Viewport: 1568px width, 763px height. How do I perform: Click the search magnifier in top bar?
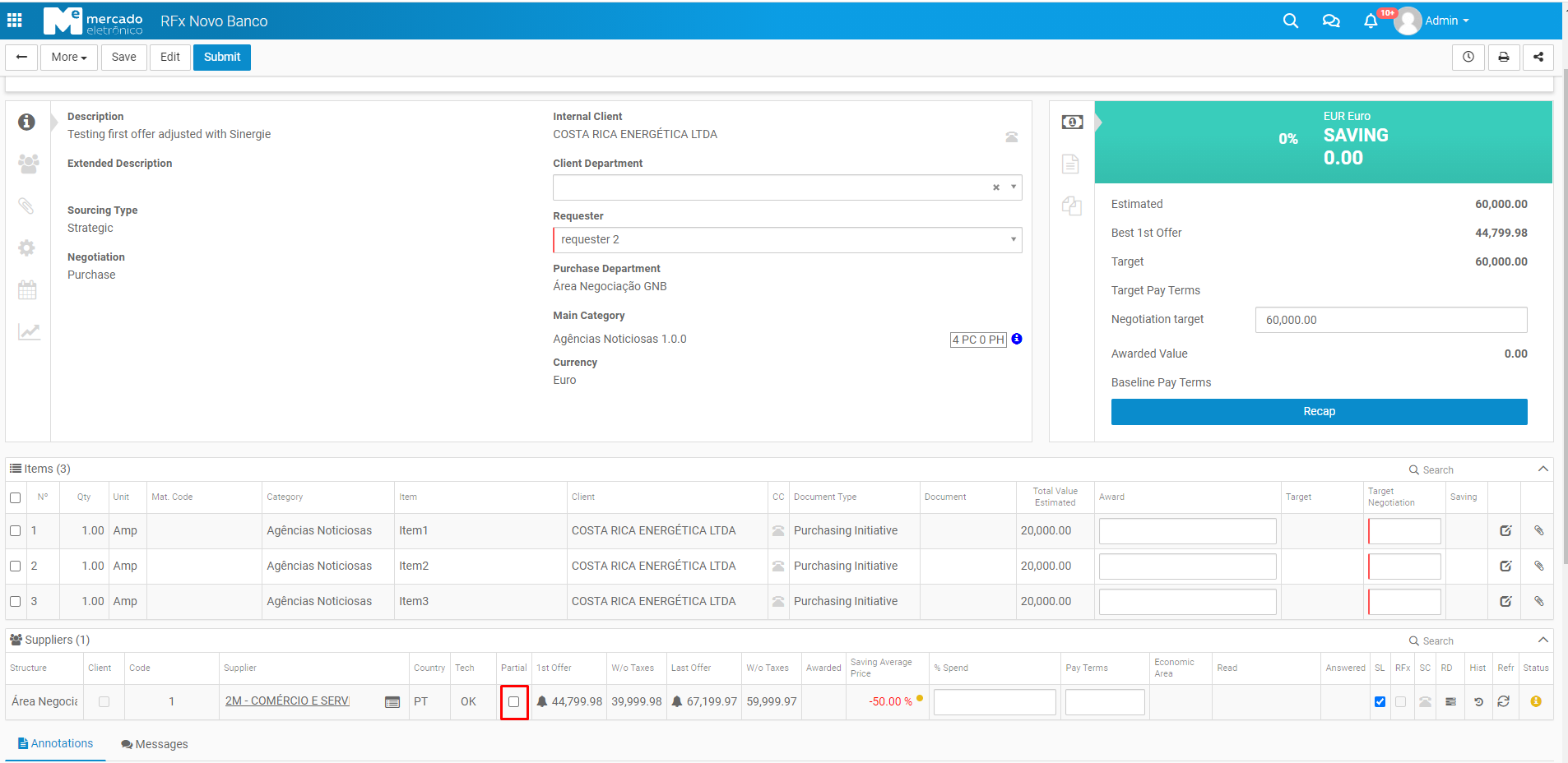click(x=1290, y=21)
